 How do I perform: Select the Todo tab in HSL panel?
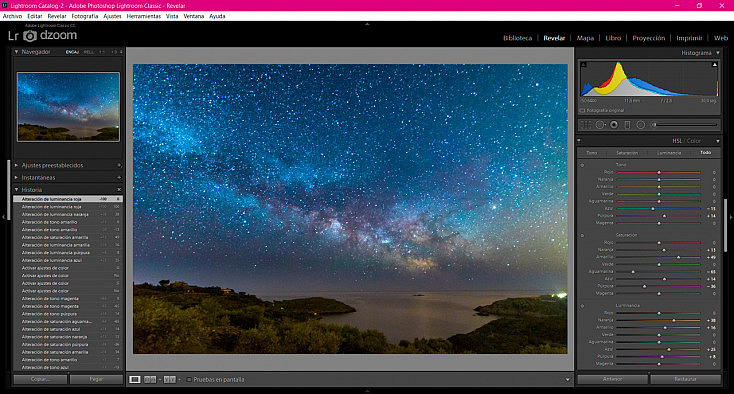tap(705, 153)
